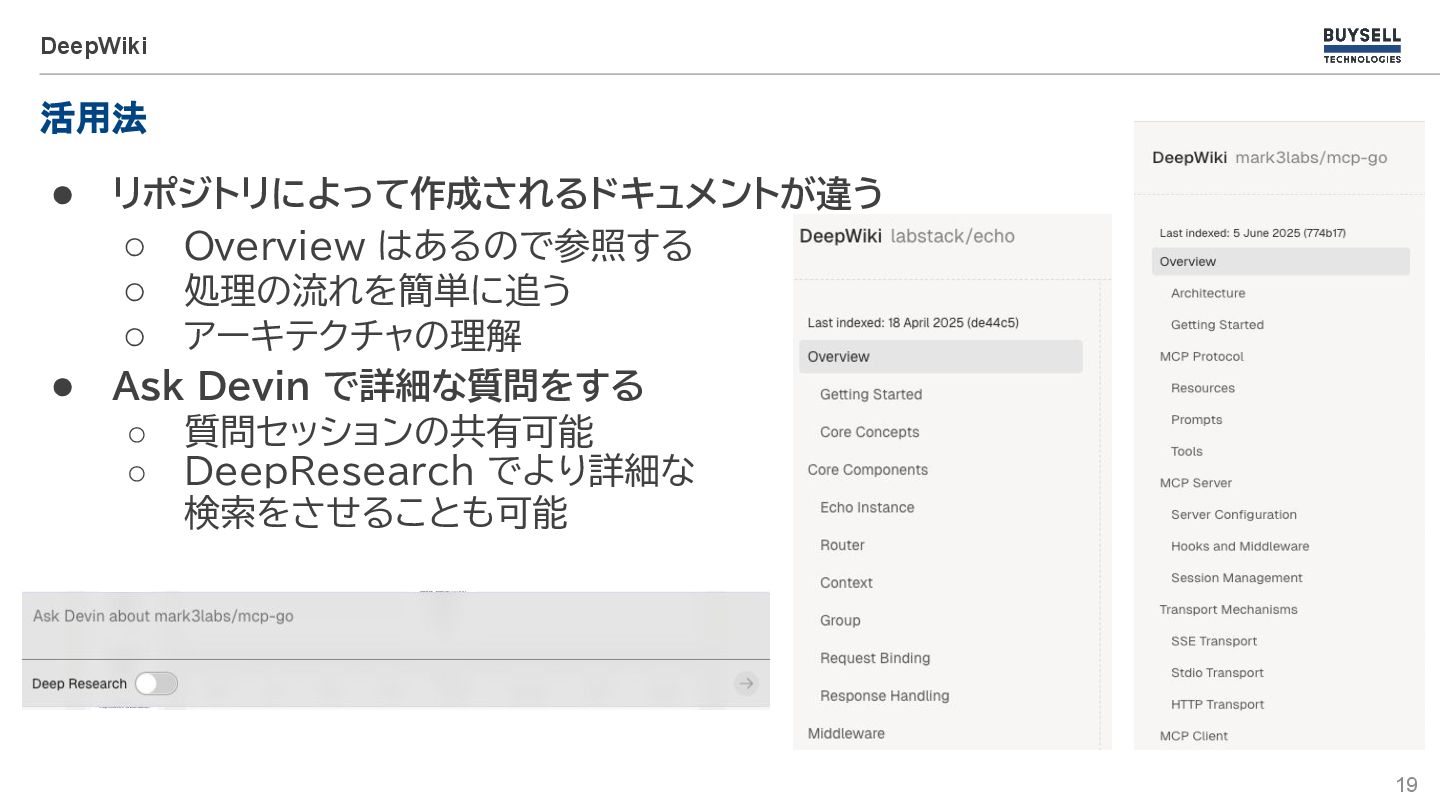Open Getting Started in mcp-go sidebar
1440x810 pixels.
1217,325
